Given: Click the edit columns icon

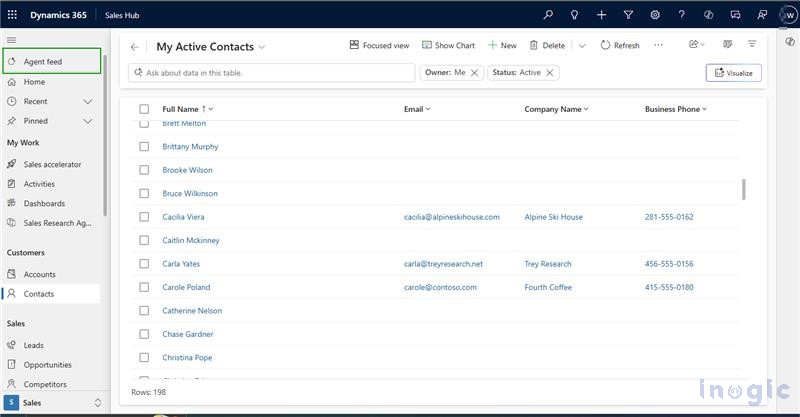Looking at the screenshot, I should click(x=728, y=44).
